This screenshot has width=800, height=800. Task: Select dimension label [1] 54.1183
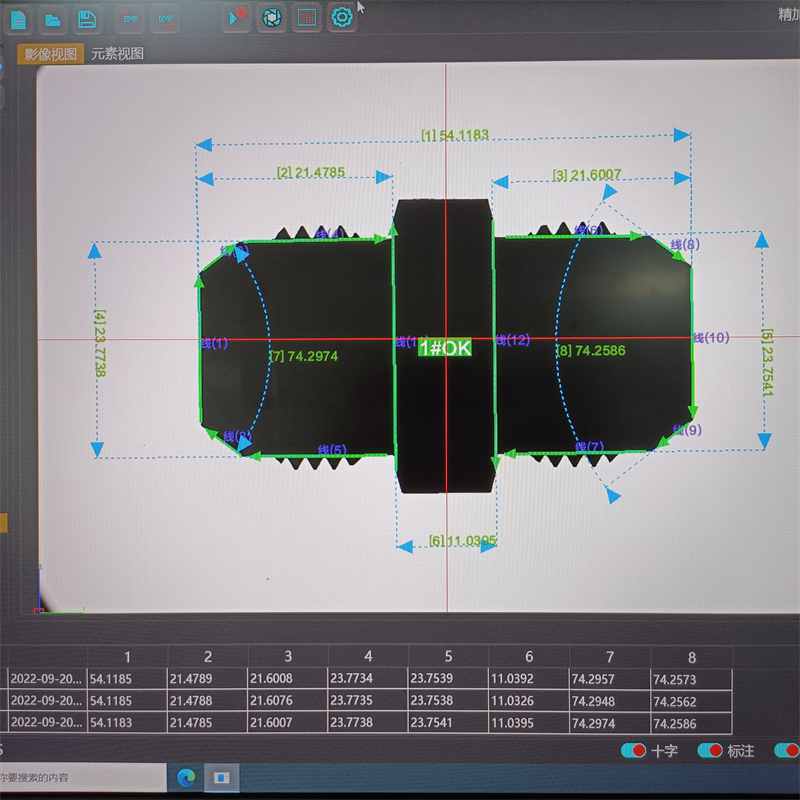(455, 135)
